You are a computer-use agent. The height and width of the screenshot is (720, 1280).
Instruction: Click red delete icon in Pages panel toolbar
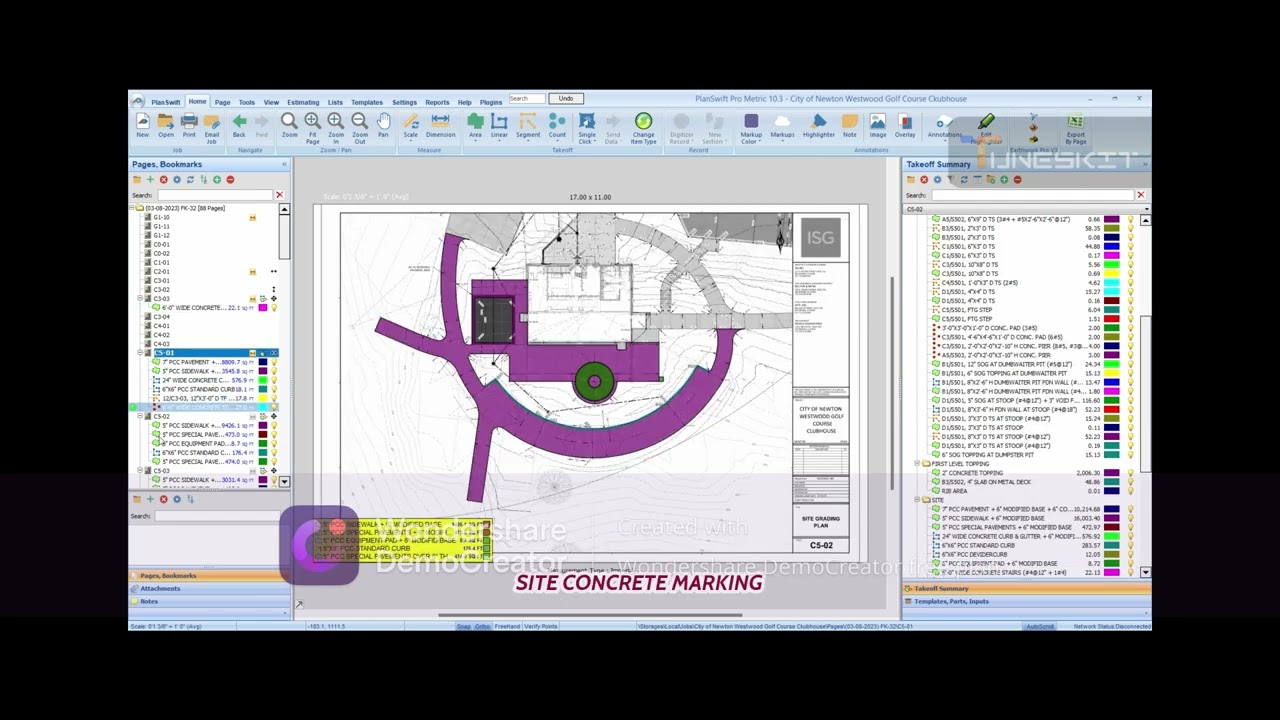click(x=164, y=180)
